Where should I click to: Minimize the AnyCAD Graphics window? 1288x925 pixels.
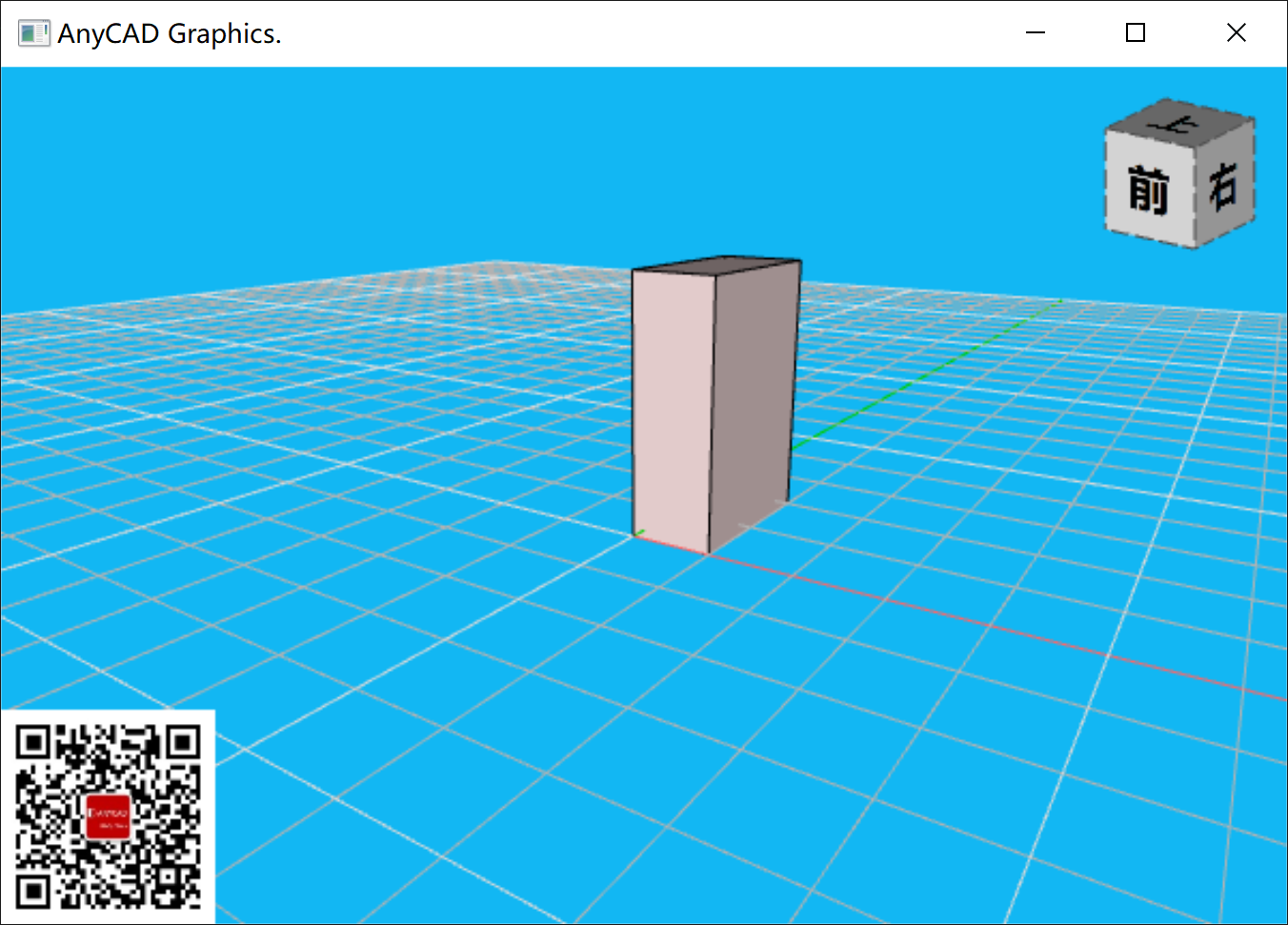click(1036, 32)
